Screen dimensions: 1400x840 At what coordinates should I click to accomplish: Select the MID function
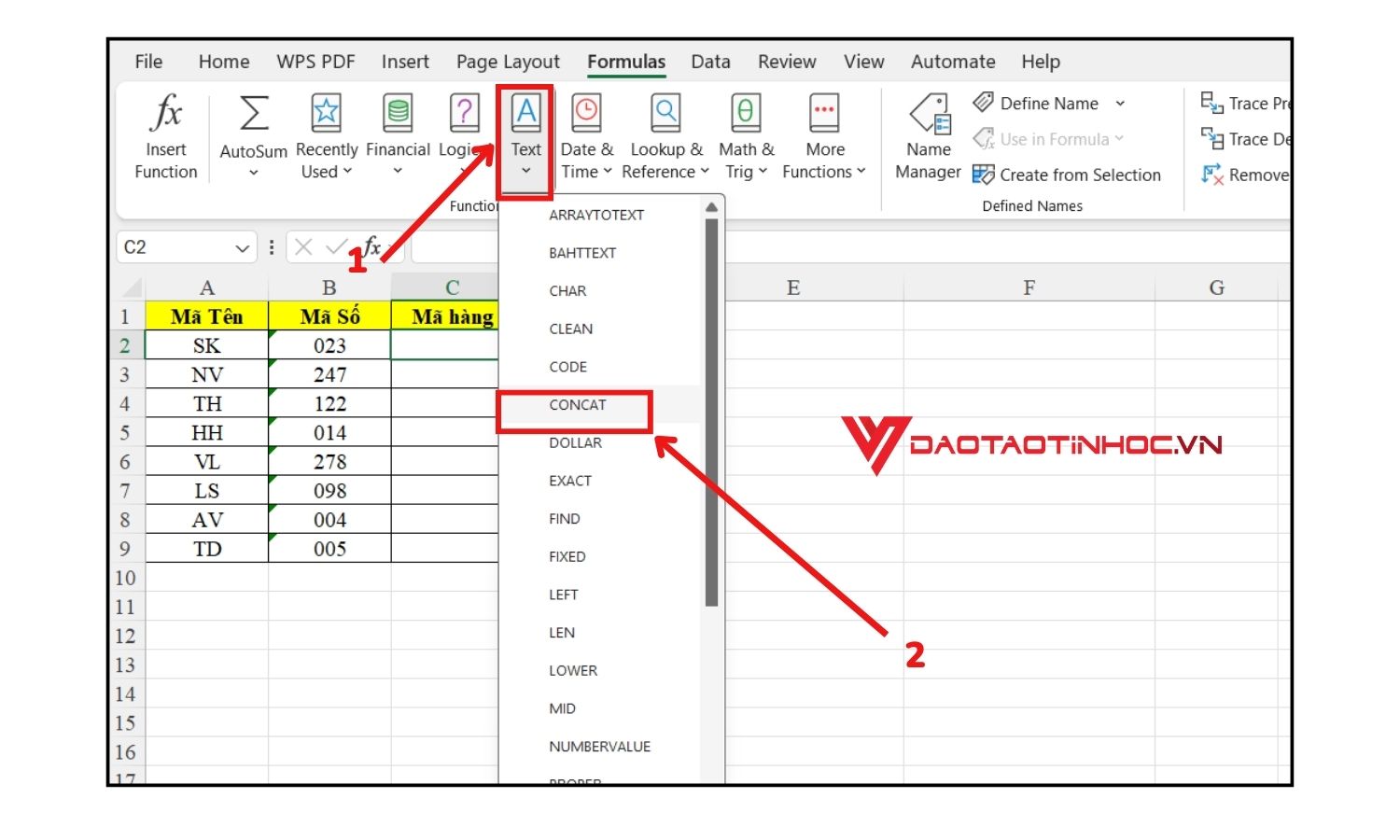coord(599,708)
